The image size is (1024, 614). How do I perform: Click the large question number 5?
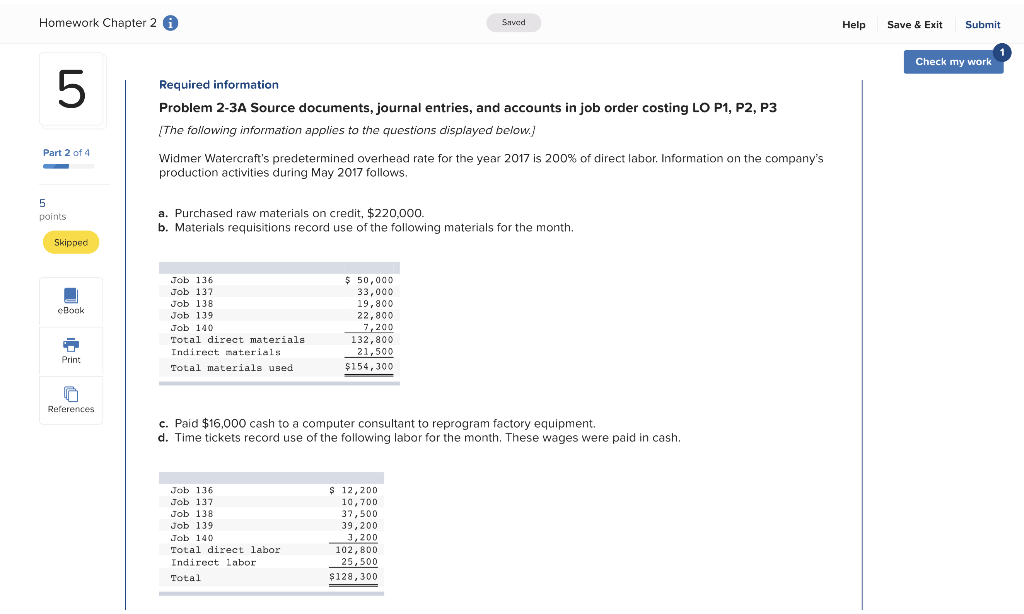pyautogui.click(x=70, y=89)
